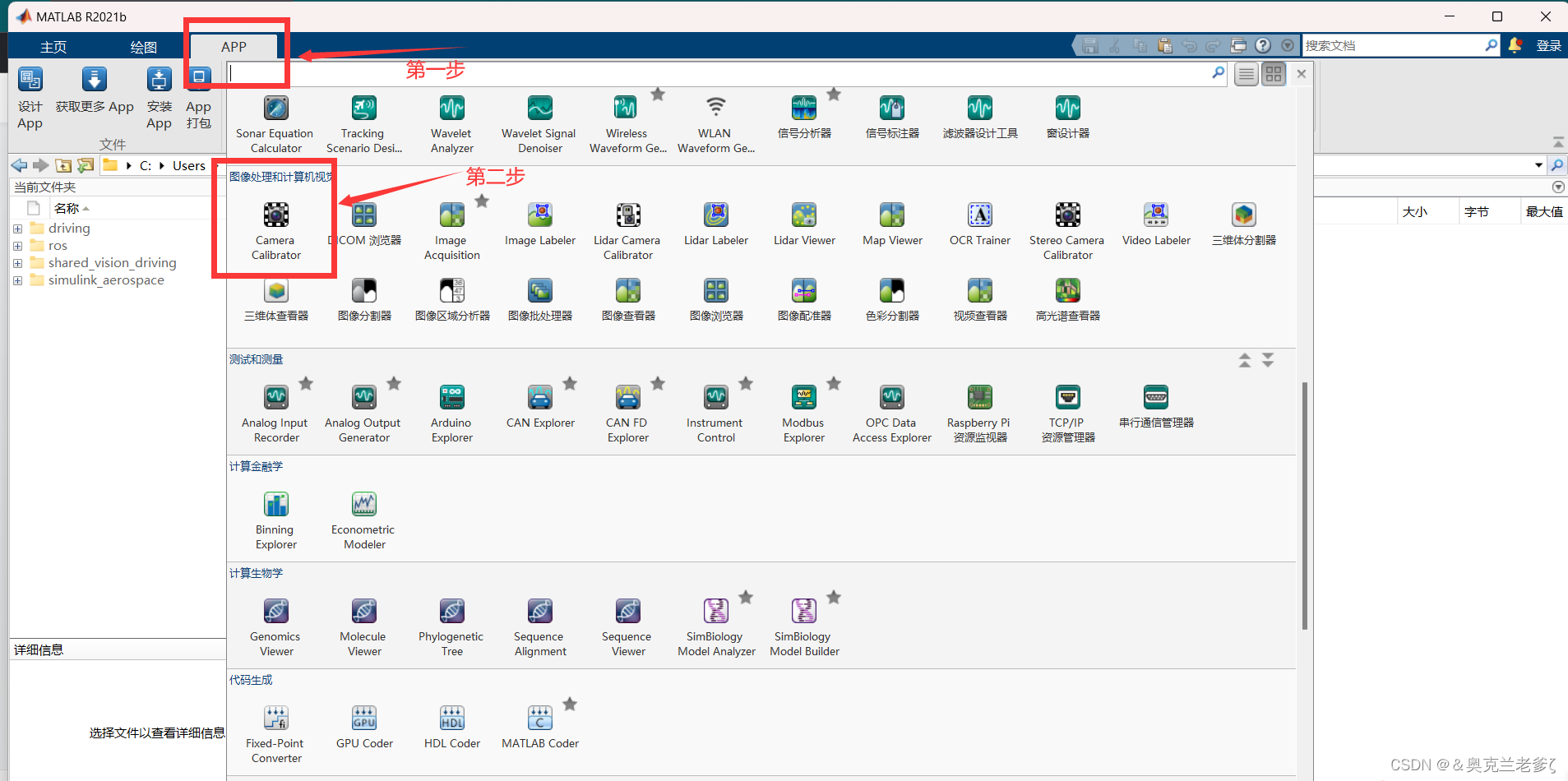
Task: Click the app gallery vertical scrollbar
Action: point(1304,506)
